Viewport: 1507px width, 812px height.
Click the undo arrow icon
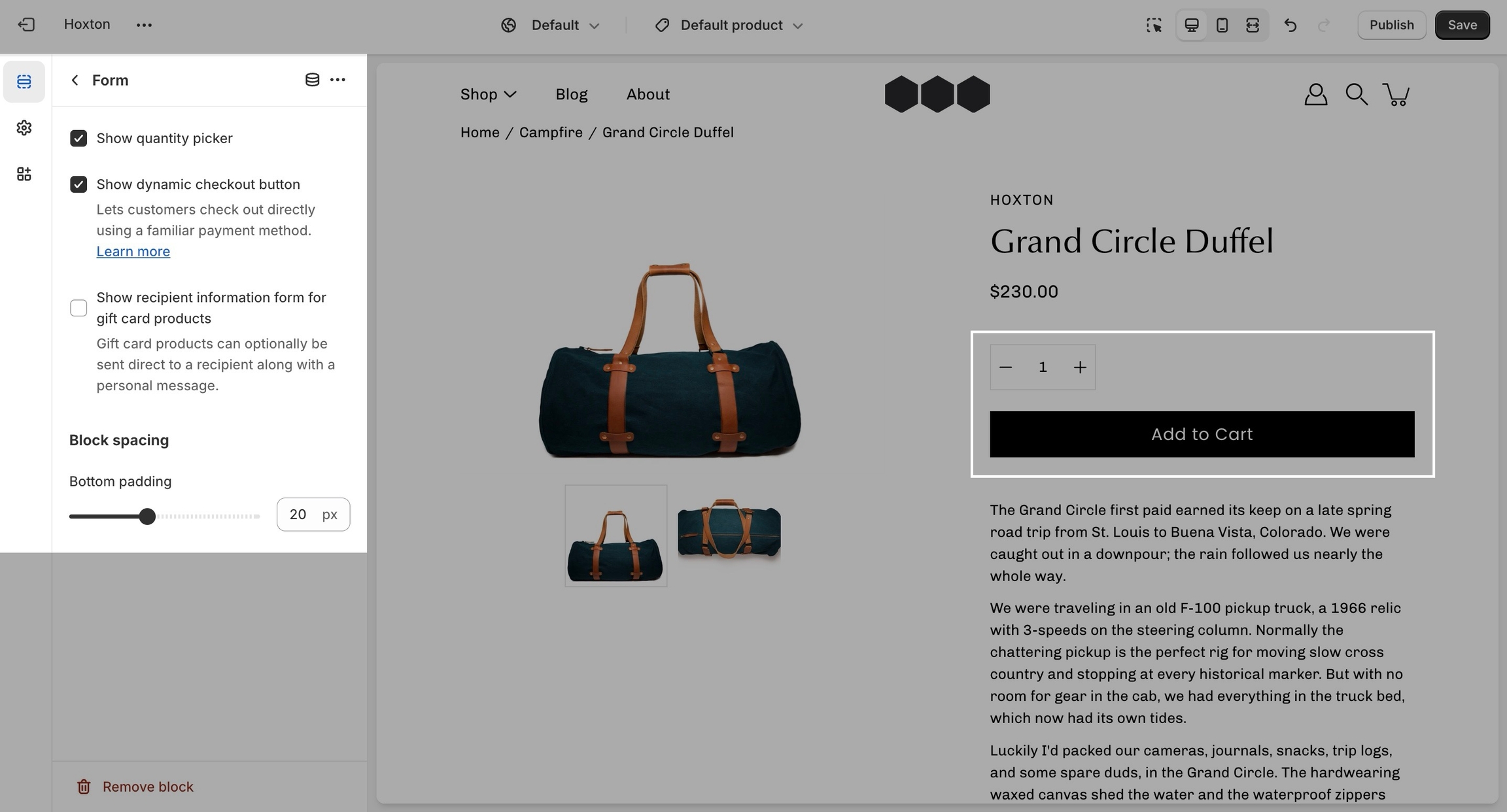1290,25
